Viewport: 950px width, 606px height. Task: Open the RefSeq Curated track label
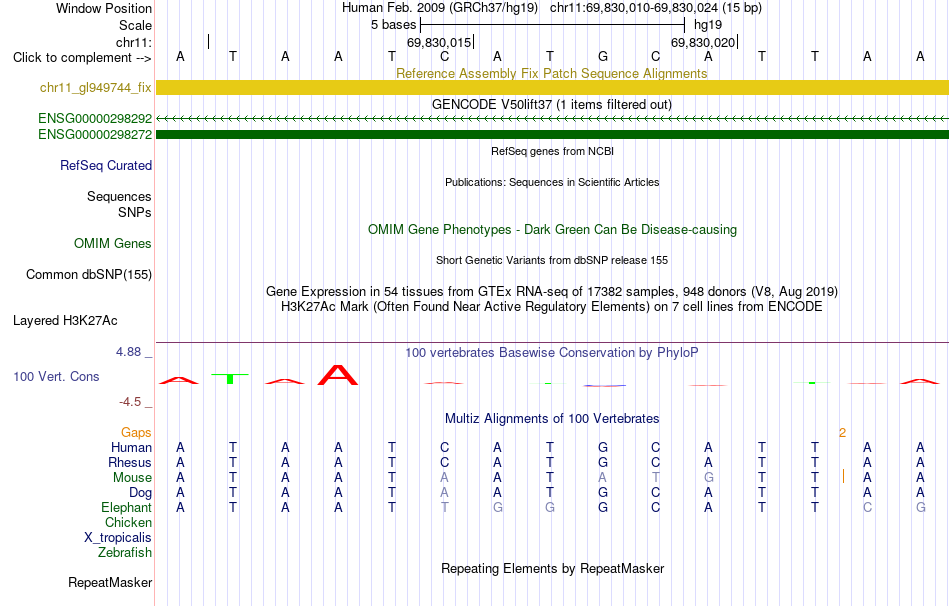point(106,165)
